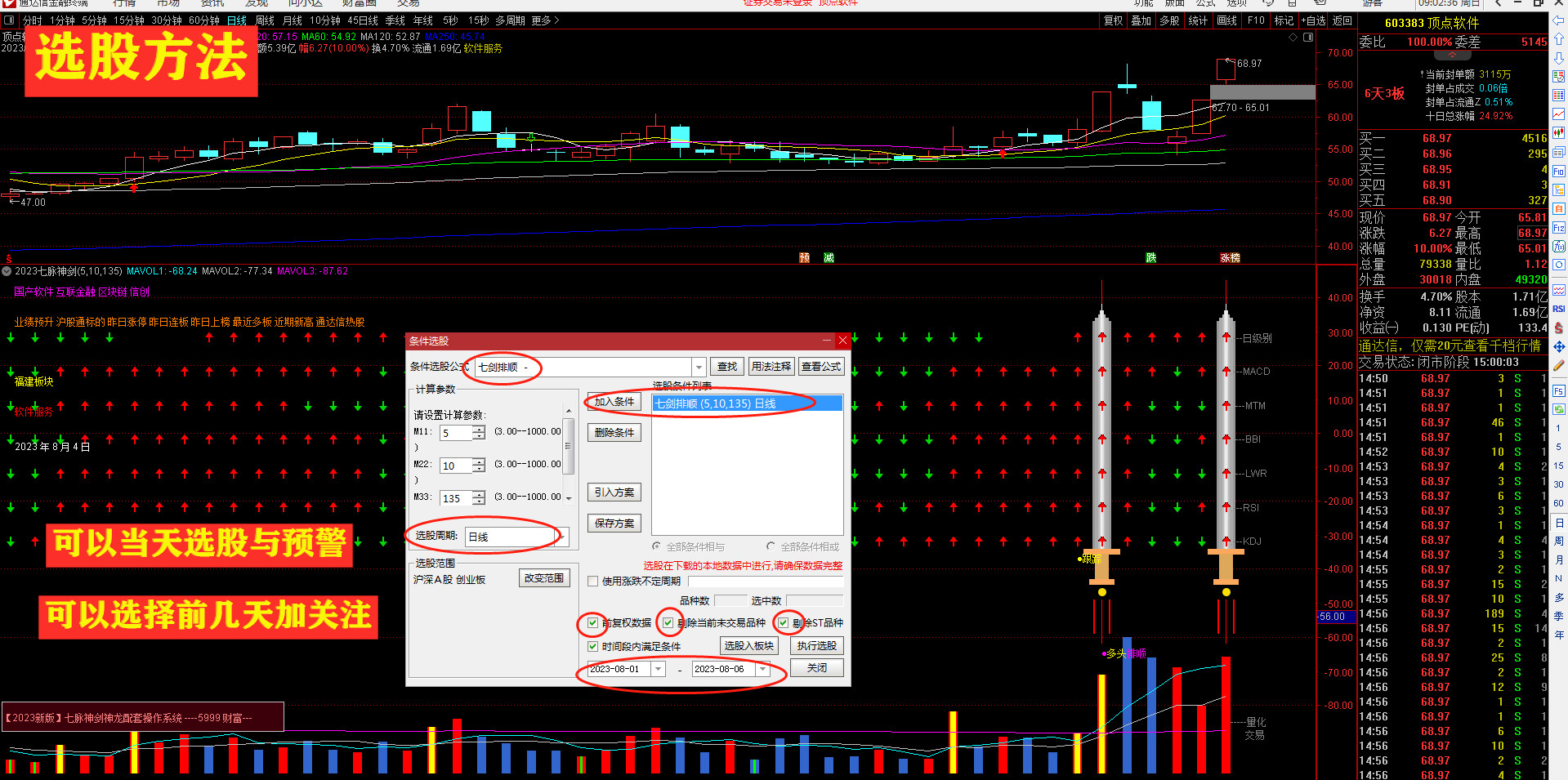The image size is (1568, 780).
Task: Click the M11 parameter input field
Action: click(457, 433)
